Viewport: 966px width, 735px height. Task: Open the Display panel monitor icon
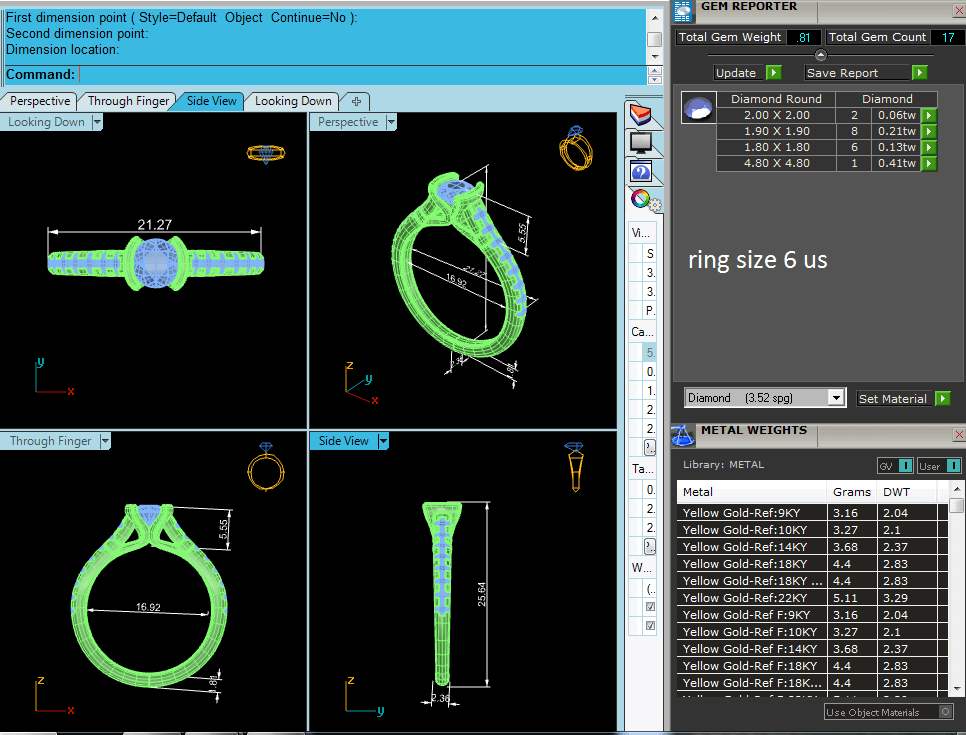point(640,143)
